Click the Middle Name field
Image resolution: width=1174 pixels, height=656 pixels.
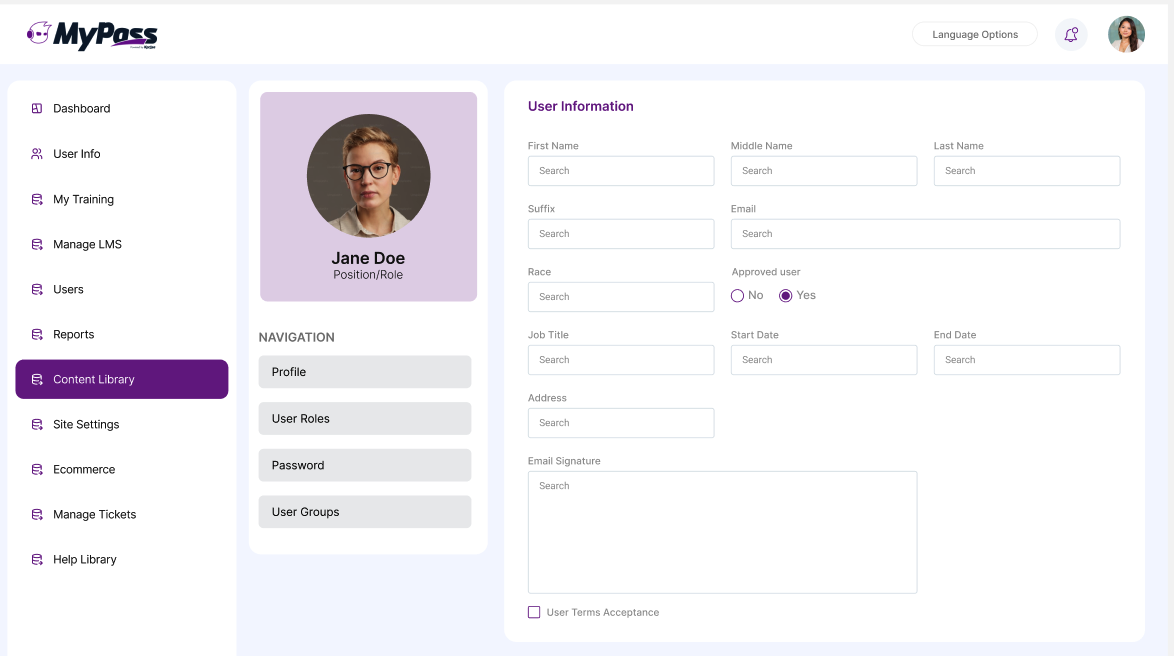tap(824, 171)
